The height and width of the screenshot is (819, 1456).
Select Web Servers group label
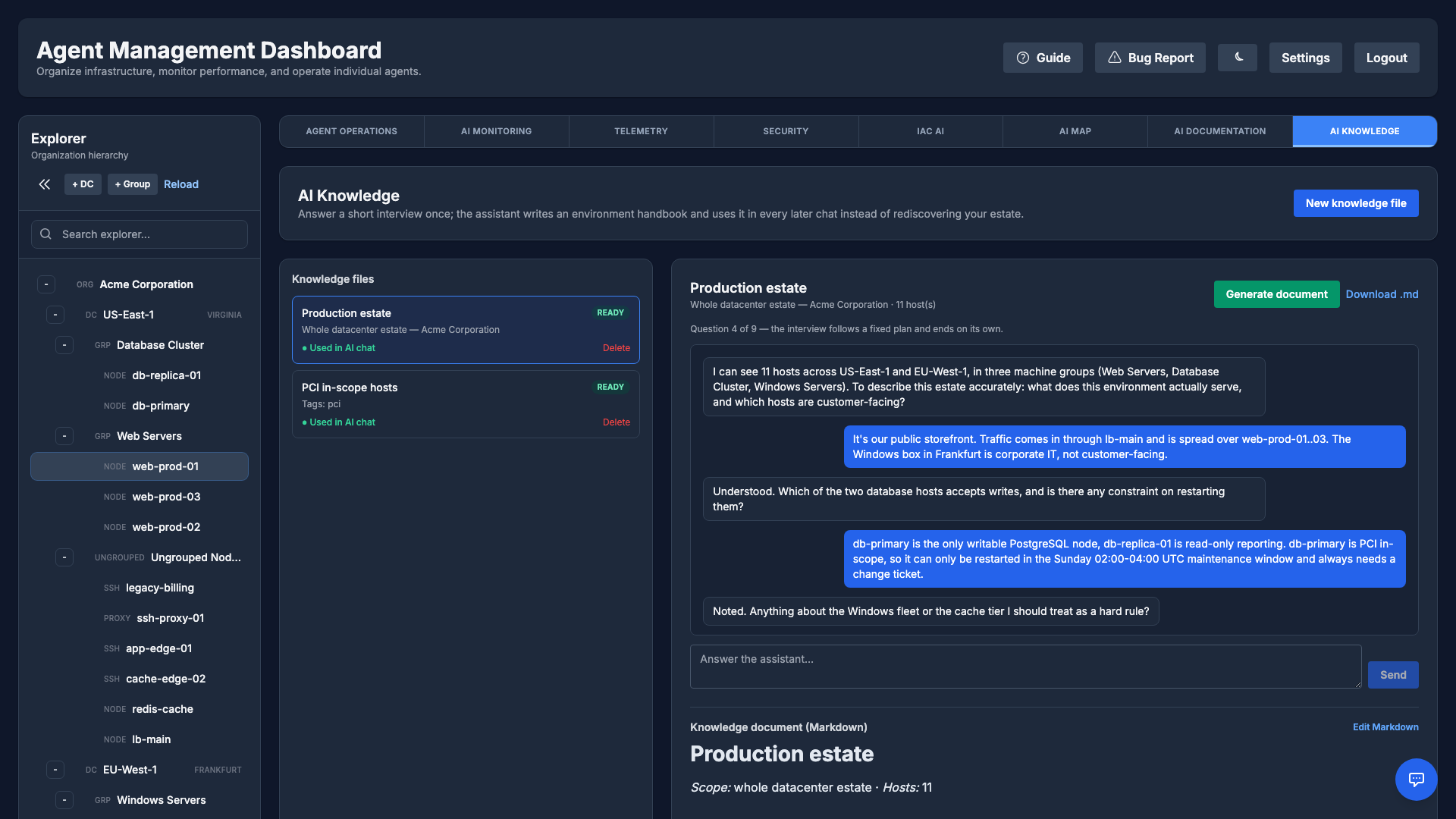[149, 436]
